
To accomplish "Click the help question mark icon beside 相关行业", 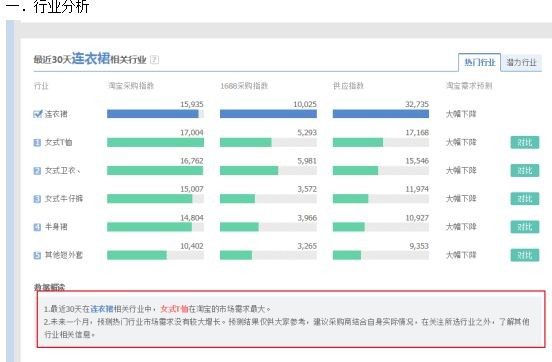I will (154, 60).
